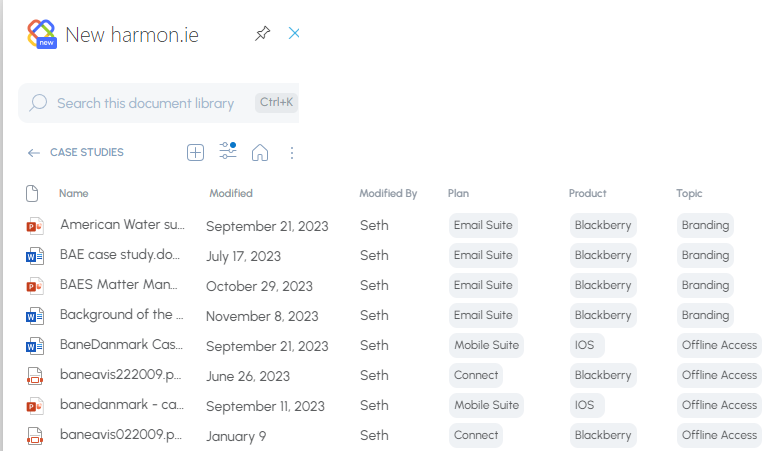Click the baneavis222009 PDF file icon
The width and height of the screenshot is (782, 451).
[35, 376]
